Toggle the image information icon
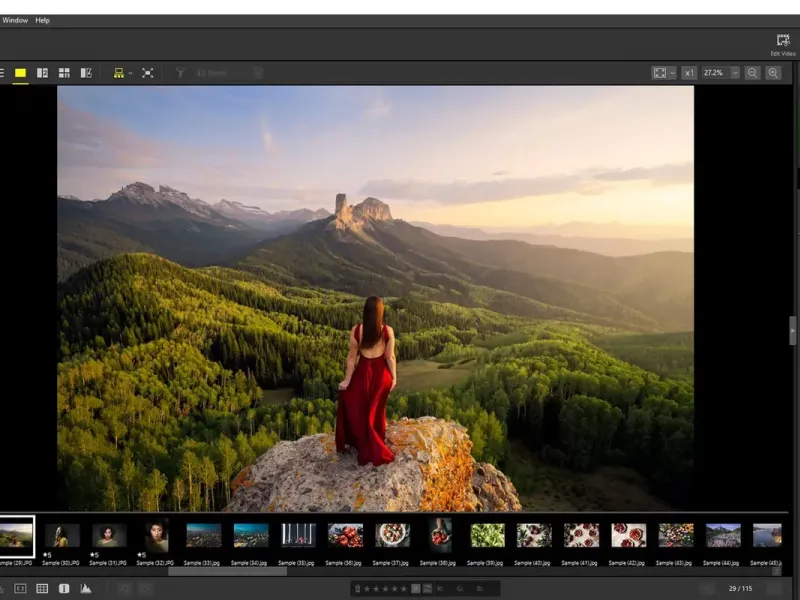Image resolution: width=800 pixels, height=600 pixels. (64, 588)
